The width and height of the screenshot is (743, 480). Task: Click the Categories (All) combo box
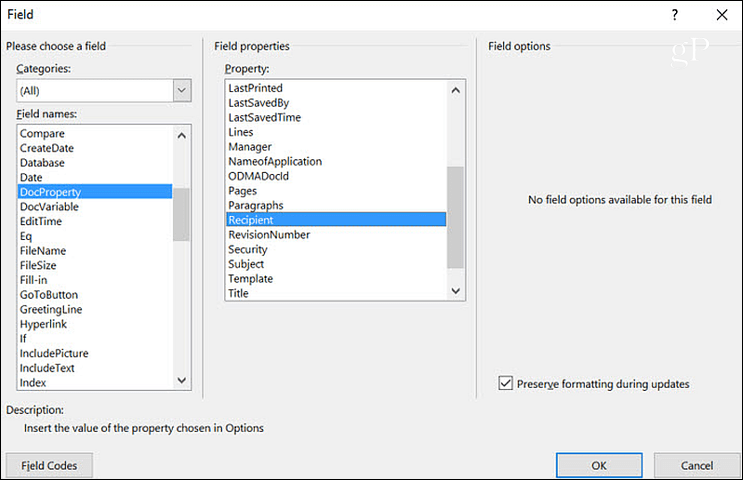pos(104,91)
